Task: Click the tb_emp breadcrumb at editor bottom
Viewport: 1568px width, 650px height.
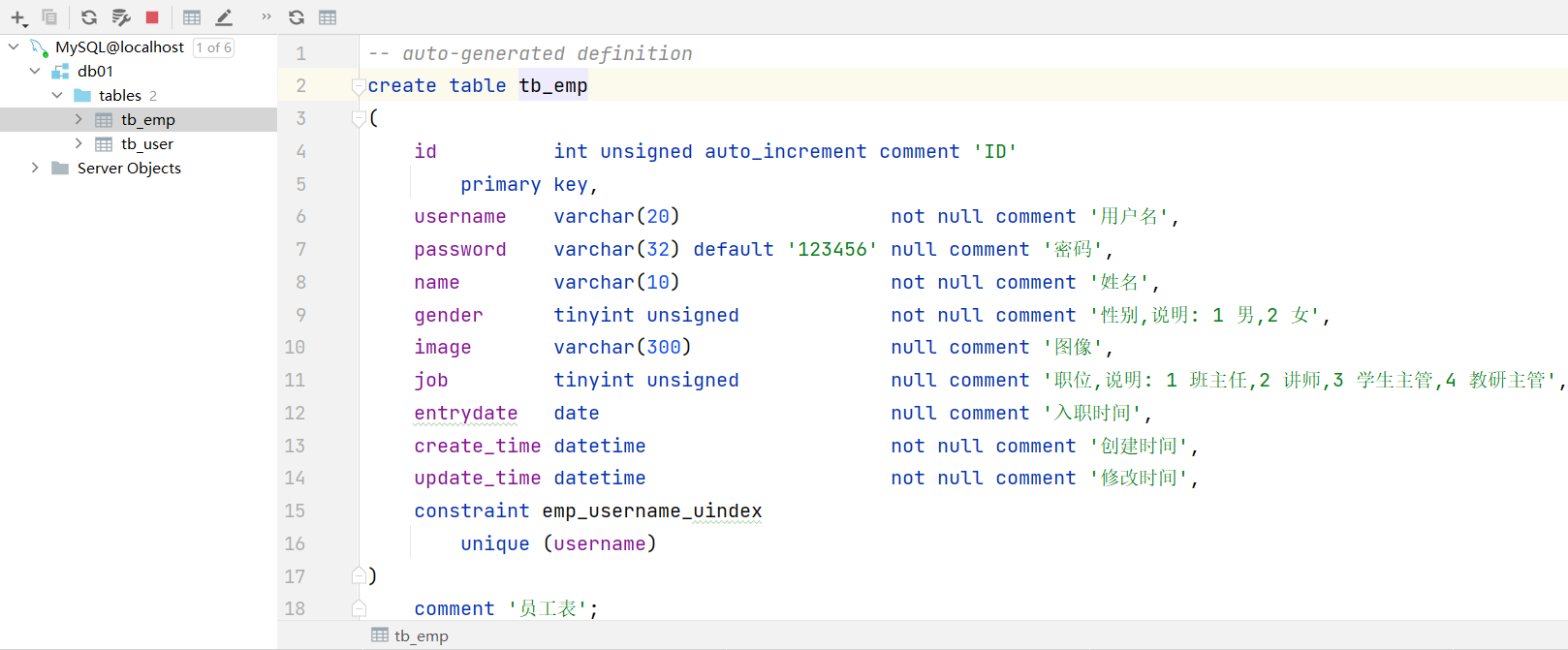Action: point(421,635)
